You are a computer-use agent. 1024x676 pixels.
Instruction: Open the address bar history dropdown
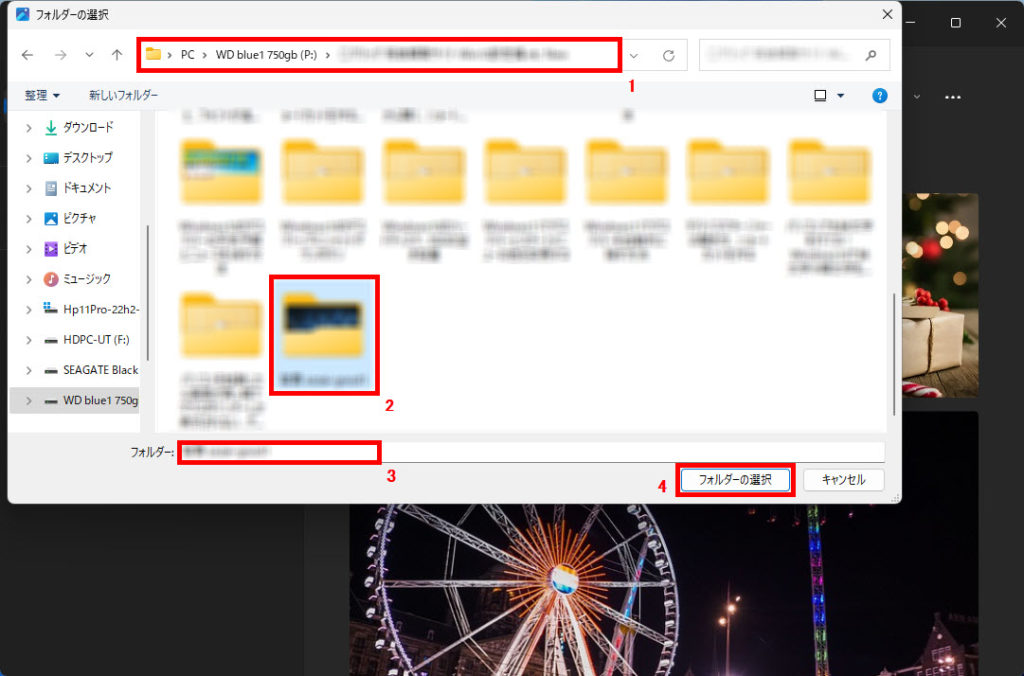point(633,55)
